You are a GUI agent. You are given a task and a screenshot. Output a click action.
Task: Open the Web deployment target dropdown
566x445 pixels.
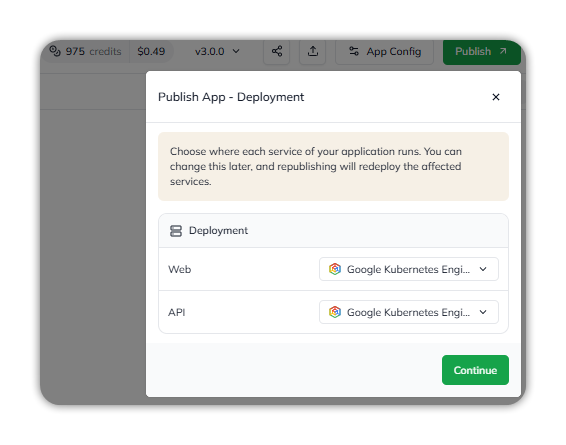(409, 269)
